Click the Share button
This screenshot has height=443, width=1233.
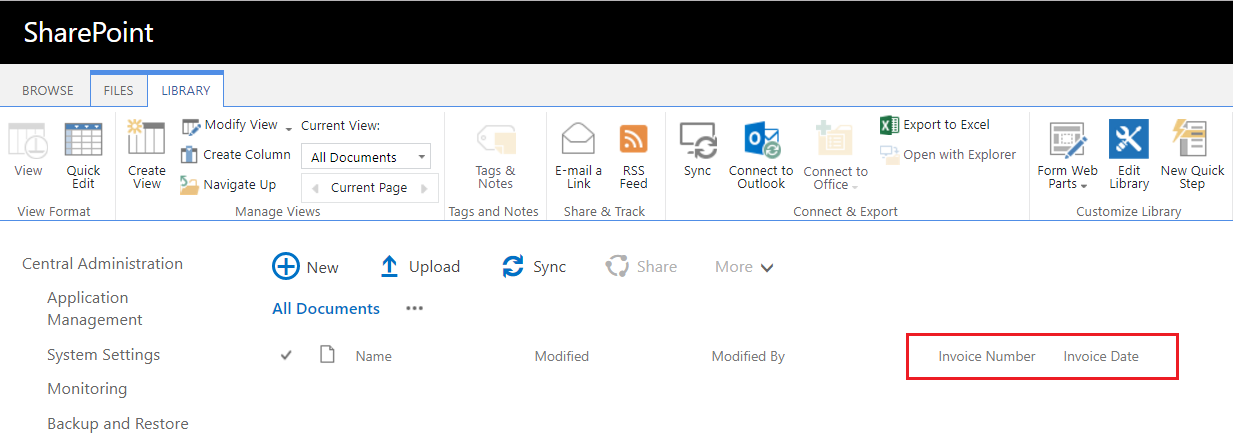pyautogui.click(x=641, y=267)
